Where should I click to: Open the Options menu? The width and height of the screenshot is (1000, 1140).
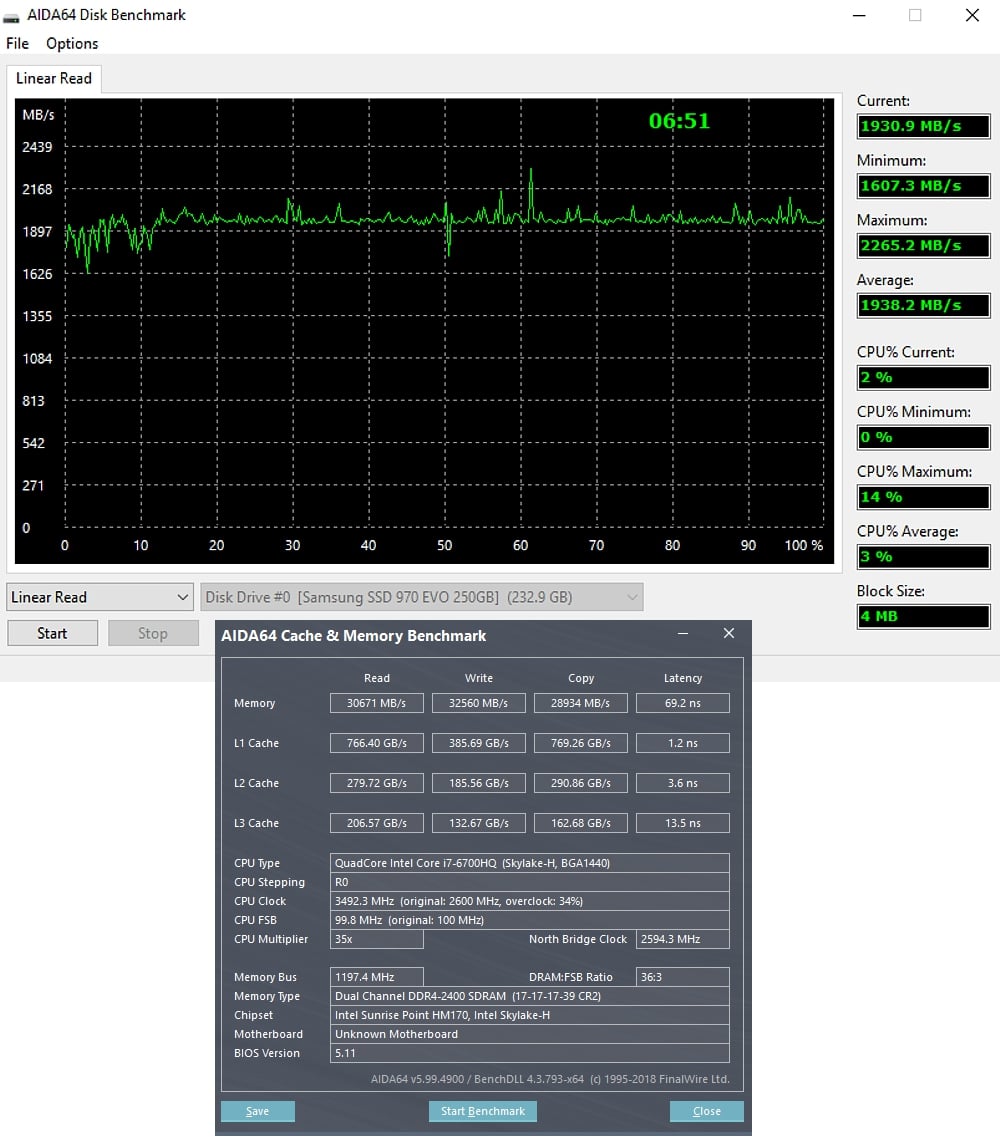[x=72, y=44]
